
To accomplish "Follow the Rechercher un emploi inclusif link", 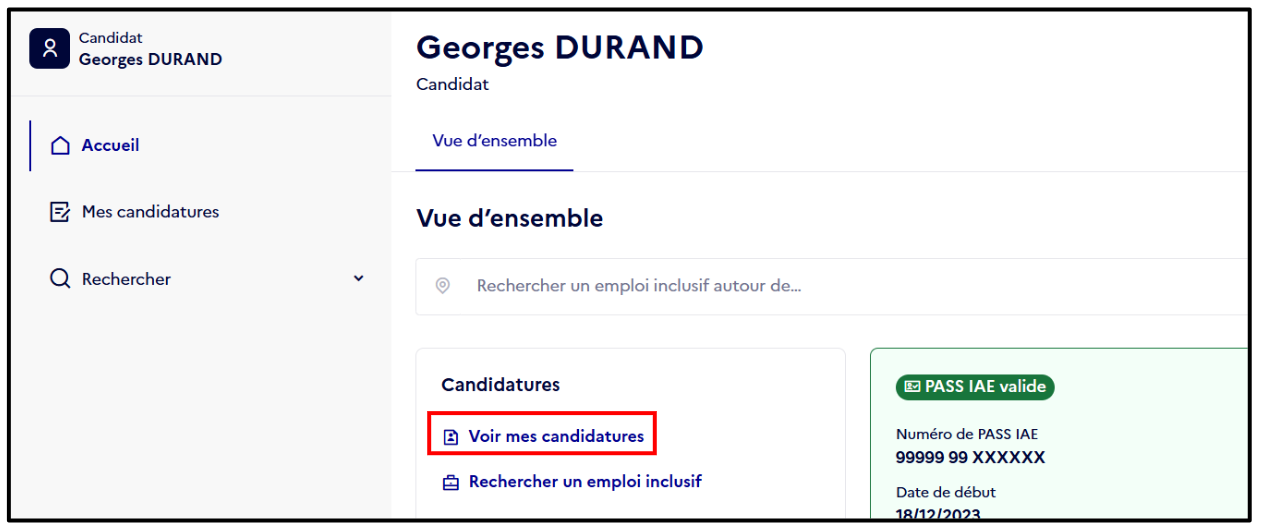I will (x=585, y=482).
